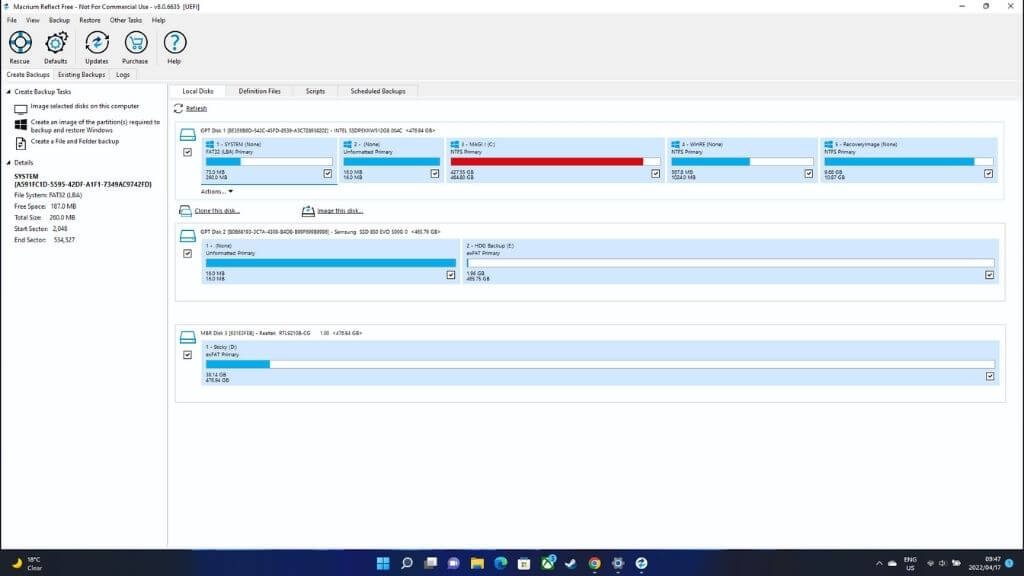Open Google Chrome from the taskbar
The image size is (1024, 576).
click(594, 563)
